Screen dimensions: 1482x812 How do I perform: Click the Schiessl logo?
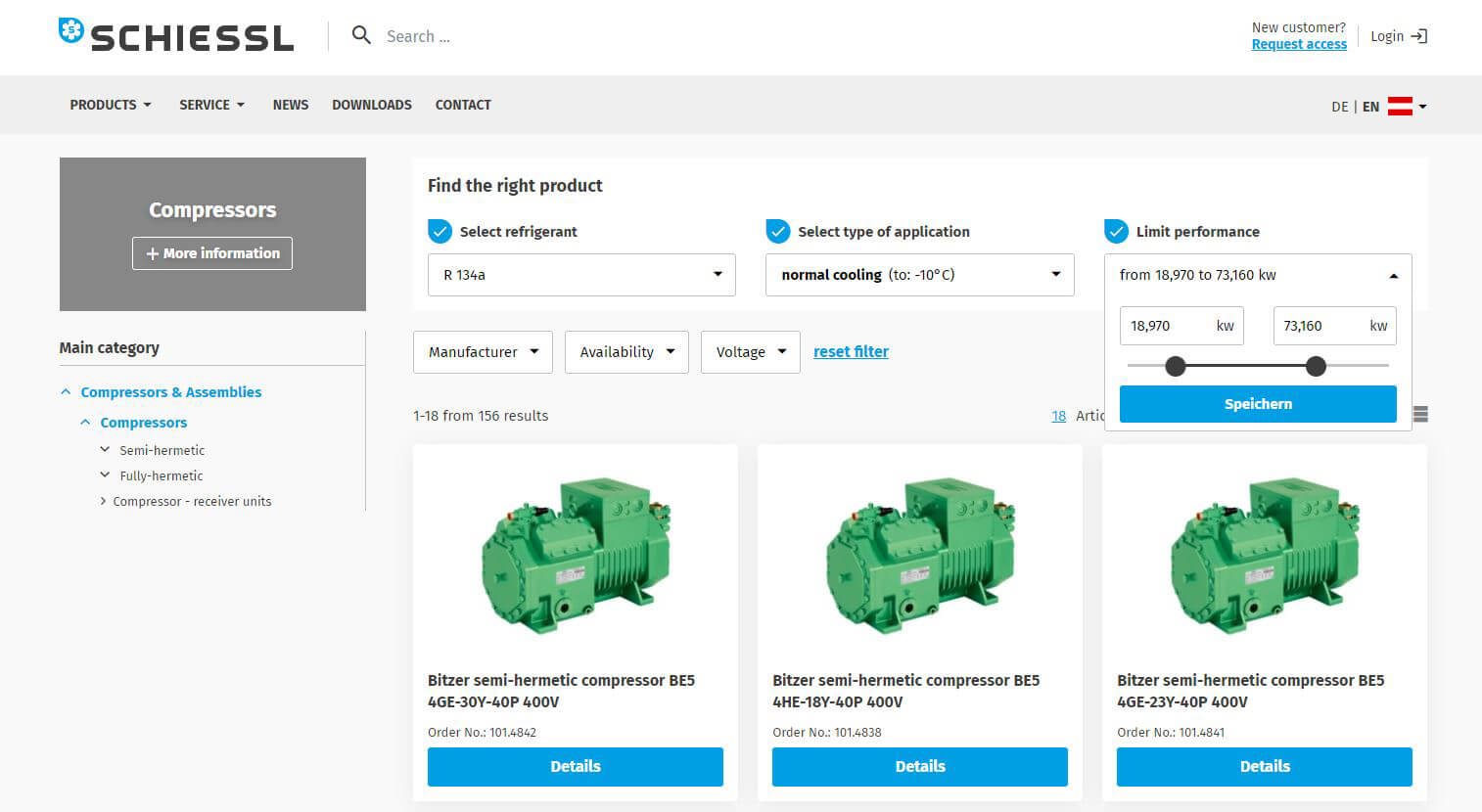[176, 36]
